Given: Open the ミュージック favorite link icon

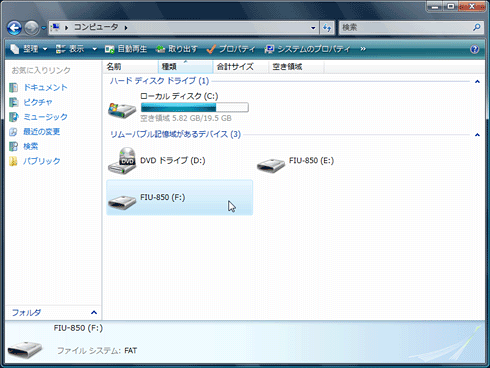Looking at the screenshot, I should click(x=14, y=117).
